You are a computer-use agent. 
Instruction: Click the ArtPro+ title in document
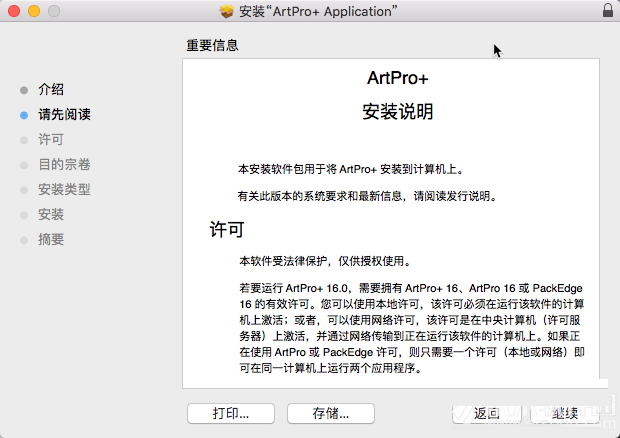click(x=397, y=78)
